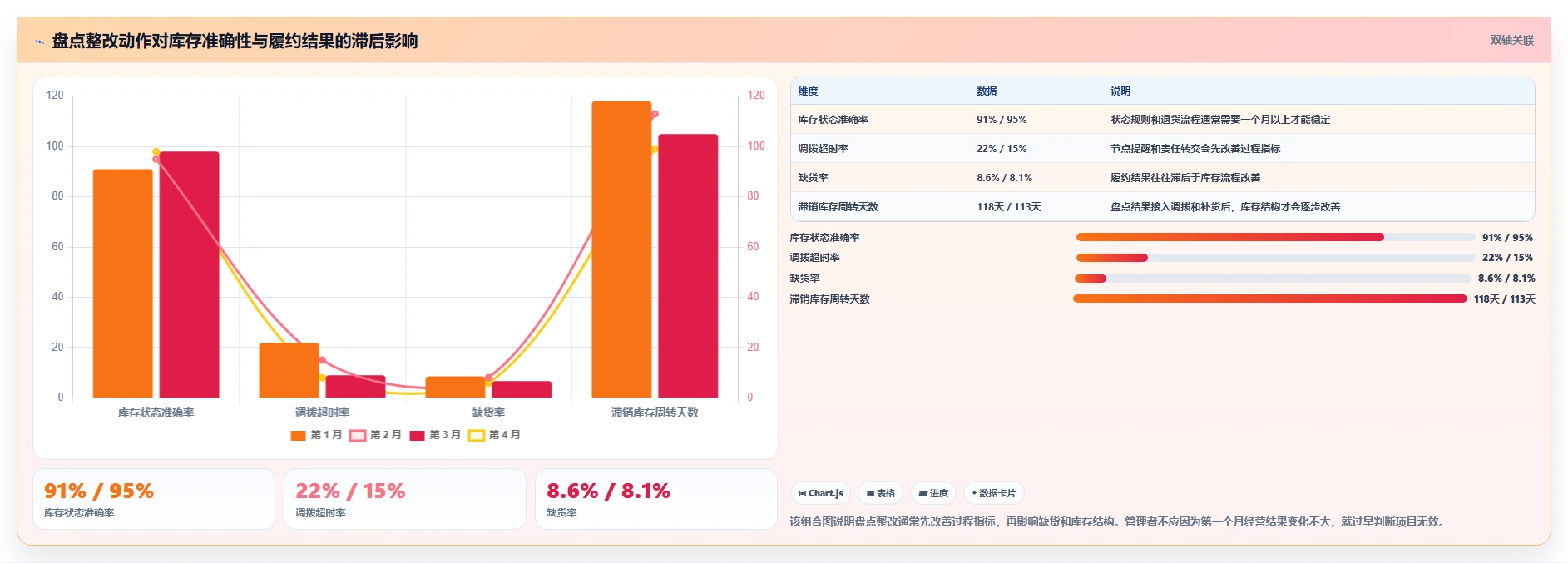Click the 库存状态准确率 progress bar

coord(1274,237)
